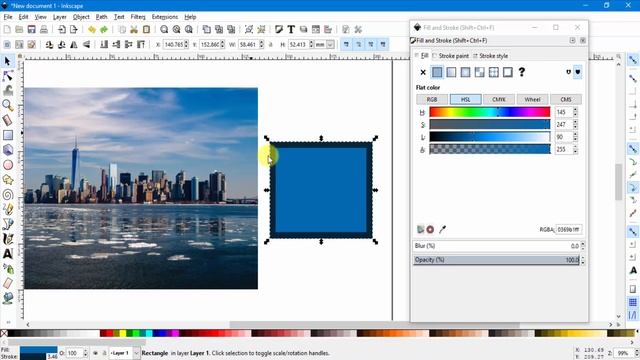Viewport: 640px width, 360px height.
Task: Click the Cut scissors icon
Action: pos(134,29)
